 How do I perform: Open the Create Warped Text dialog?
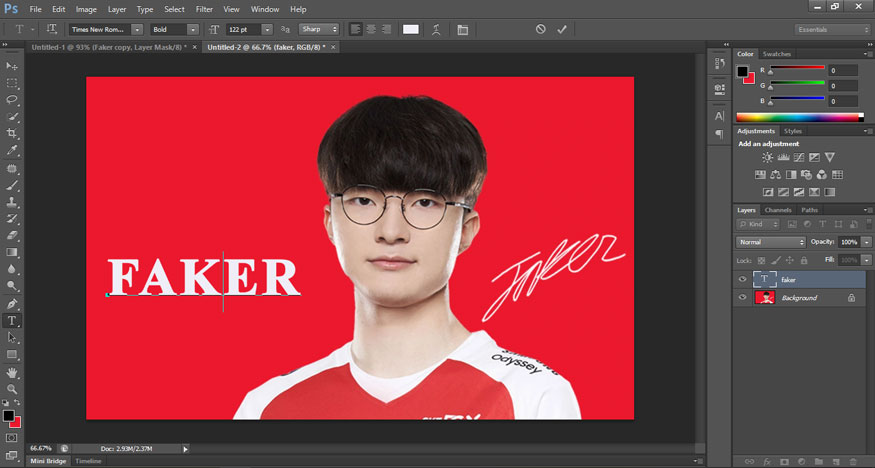click(436, 30)
